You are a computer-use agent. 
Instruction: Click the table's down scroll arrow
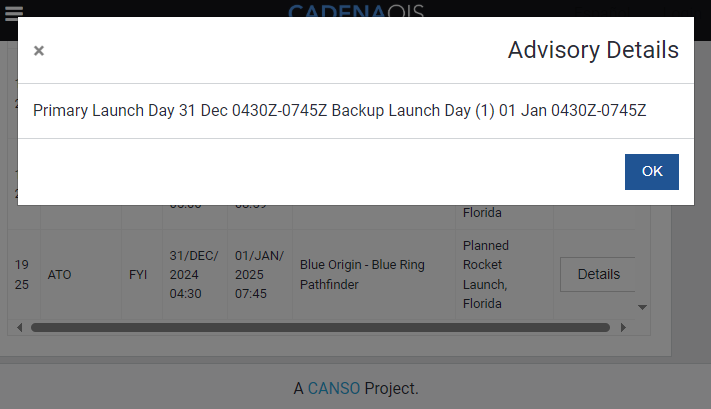643,308
